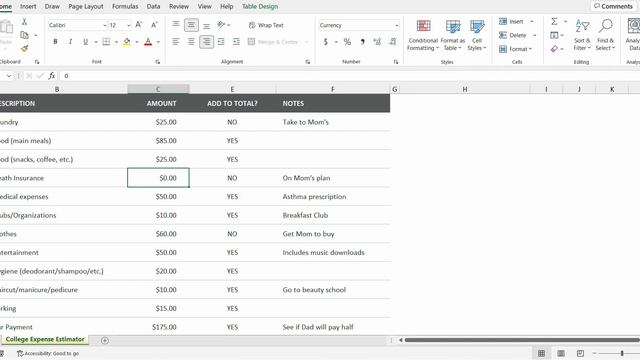Apply yellow fill color highlight
The width and height of the screenshot is (640, 360).
127,42
